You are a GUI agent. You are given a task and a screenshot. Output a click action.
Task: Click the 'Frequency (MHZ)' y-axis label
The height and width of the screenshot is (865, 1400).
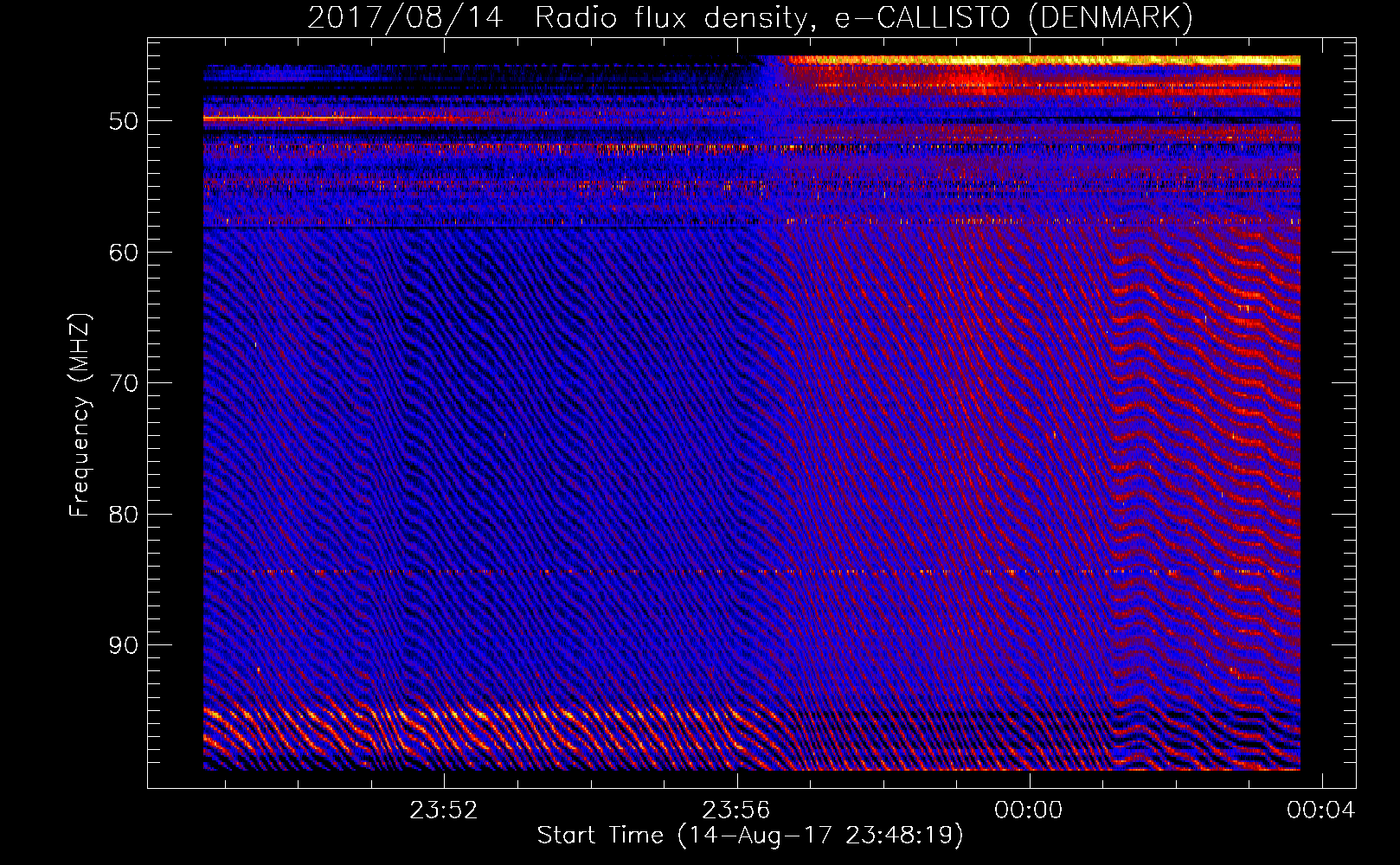80,415
